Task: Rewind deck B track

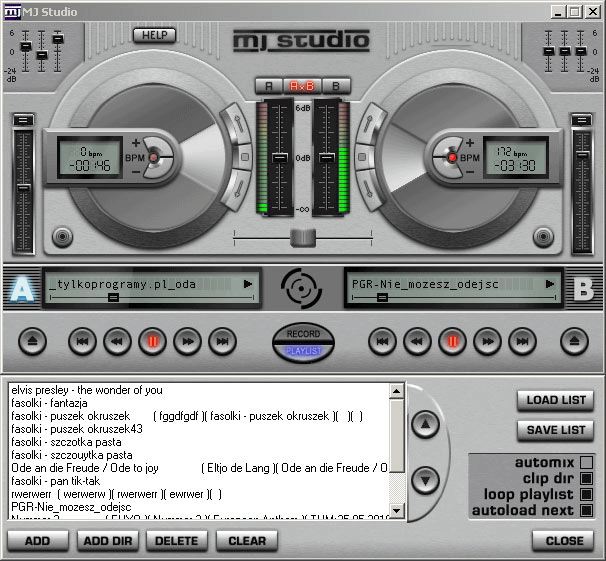Action: click(x=417, y=341)
